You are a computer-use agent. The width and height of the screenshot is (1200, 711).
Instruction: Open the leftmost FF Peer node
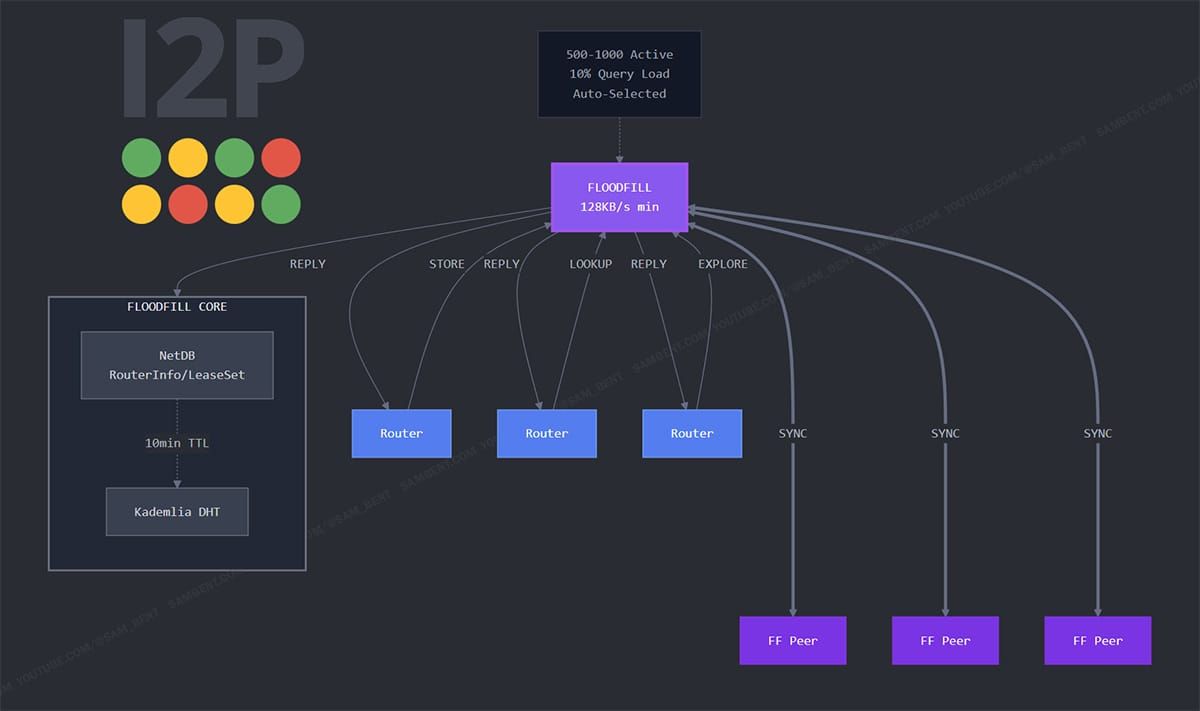(792, 640)
